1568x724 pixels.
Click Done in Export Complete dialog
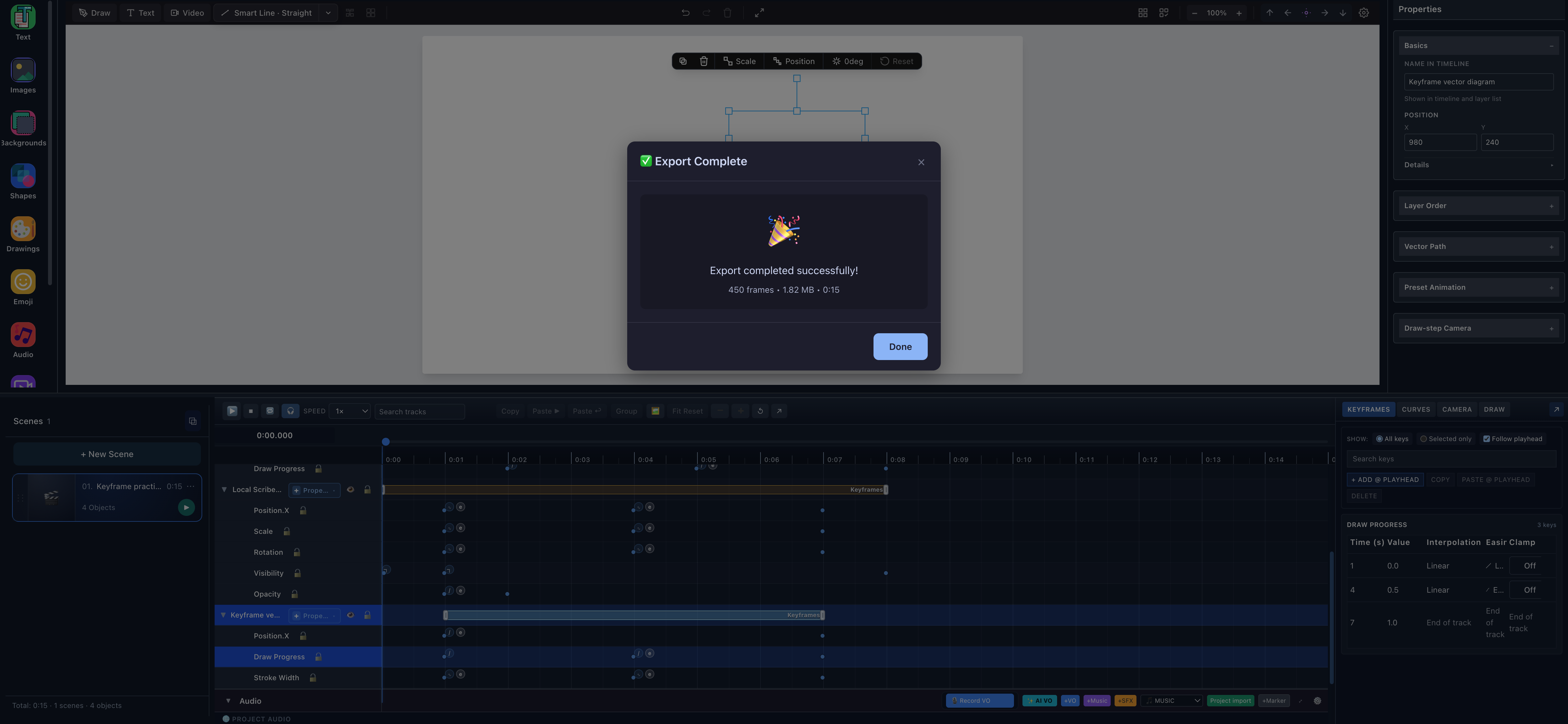900,347
